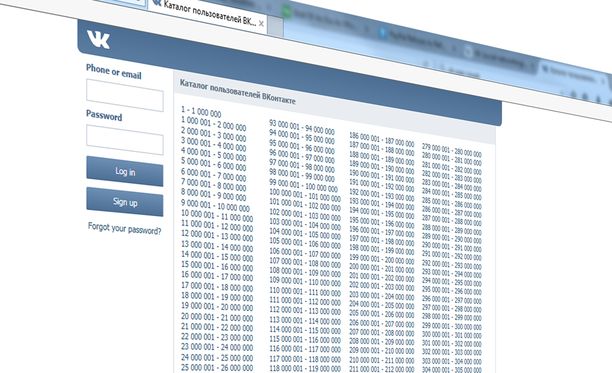Open the 93 000 001 - 94 000 000 link
The image size is (612, 373).
point(302,127)
